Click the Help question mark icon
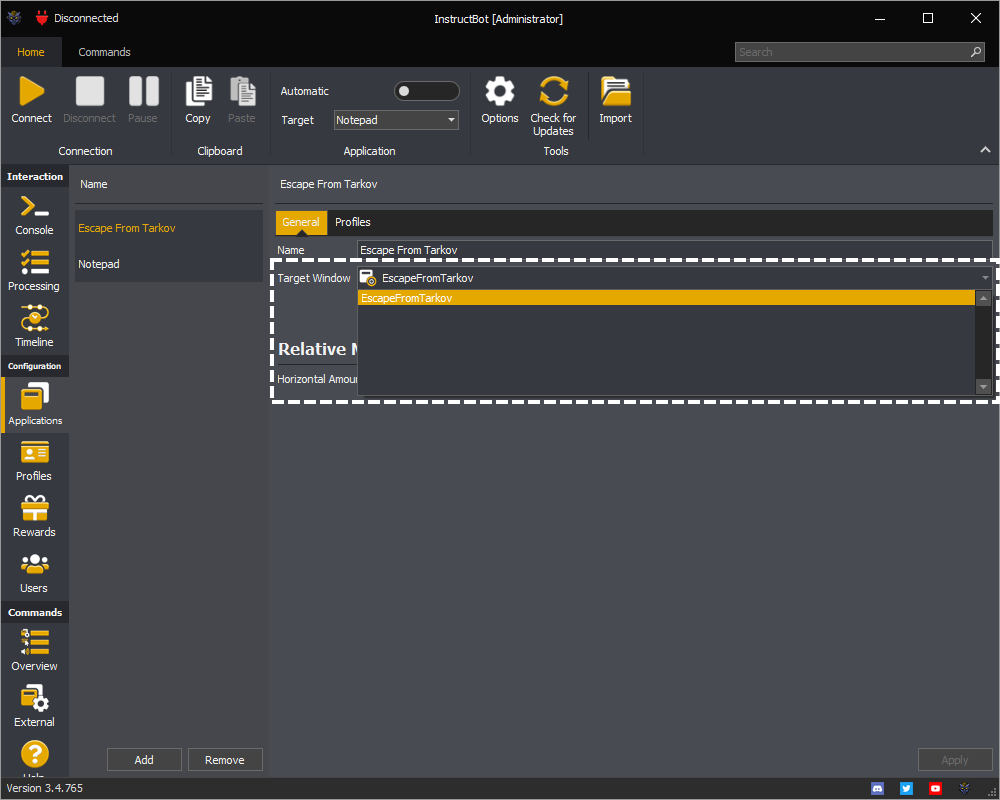Screen dimensions: 1000x800 (34, 755)
